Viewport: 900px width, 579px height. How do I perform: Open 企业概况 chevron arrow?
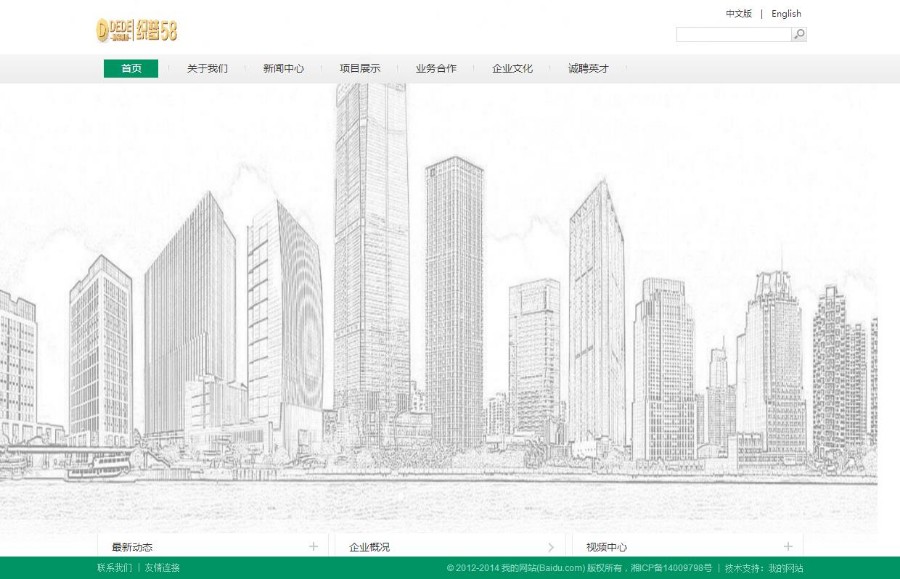click(x=551, y=547)
